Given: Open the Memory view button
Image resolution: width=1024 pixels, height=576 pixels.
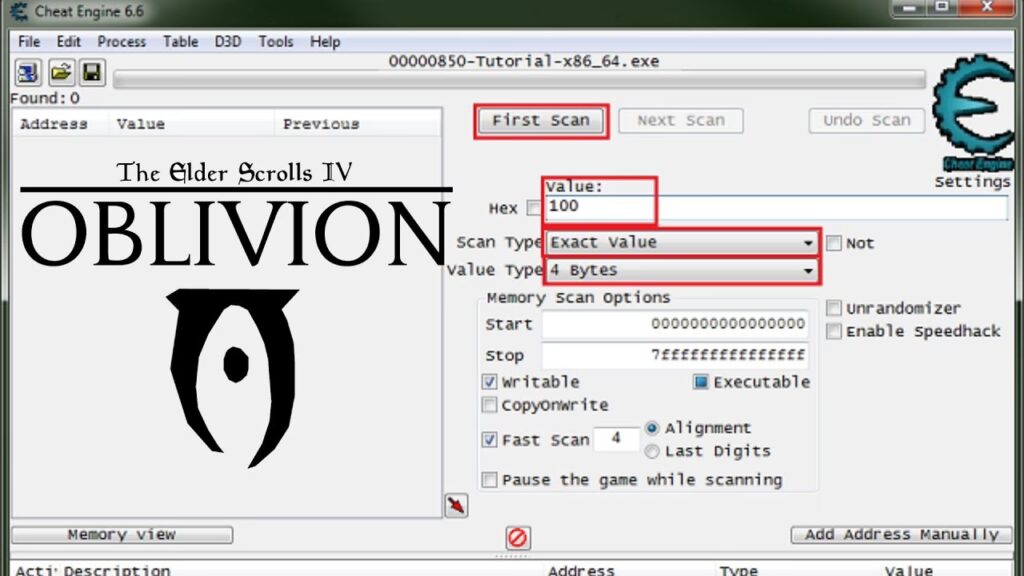Looking at the screenshot, I should pos(122,535).
